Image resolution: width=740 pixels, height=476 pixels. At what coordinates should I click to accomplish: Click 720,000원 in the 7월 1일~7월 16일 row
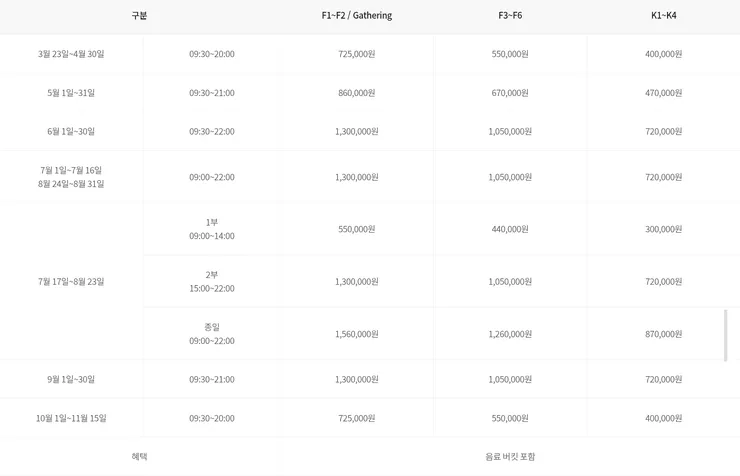[x=664, y=177]
